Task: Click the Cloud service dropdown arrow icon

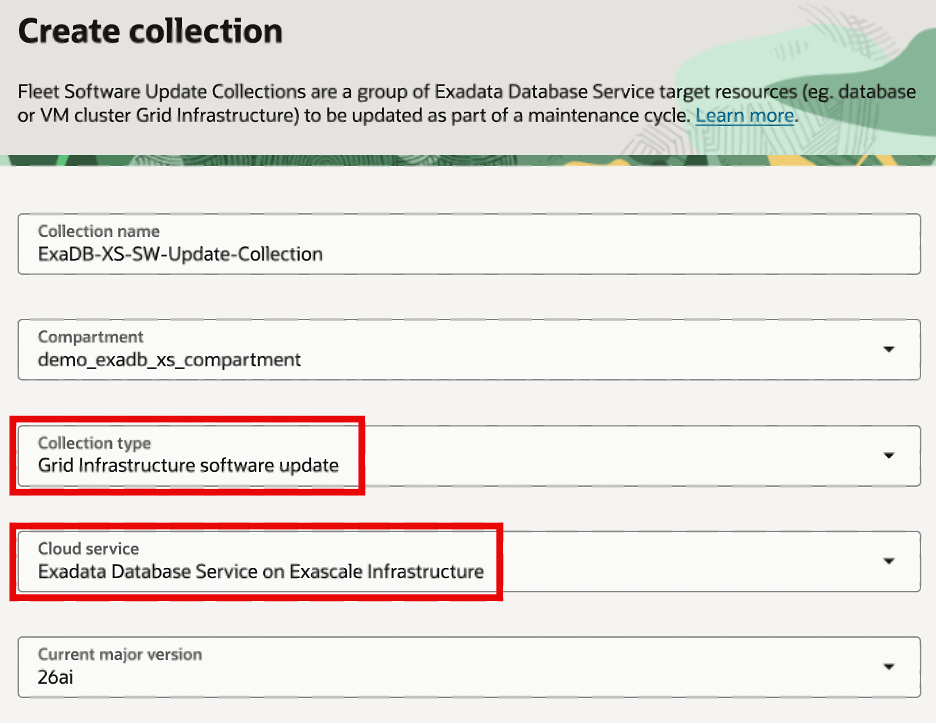Action: [889, 562]
